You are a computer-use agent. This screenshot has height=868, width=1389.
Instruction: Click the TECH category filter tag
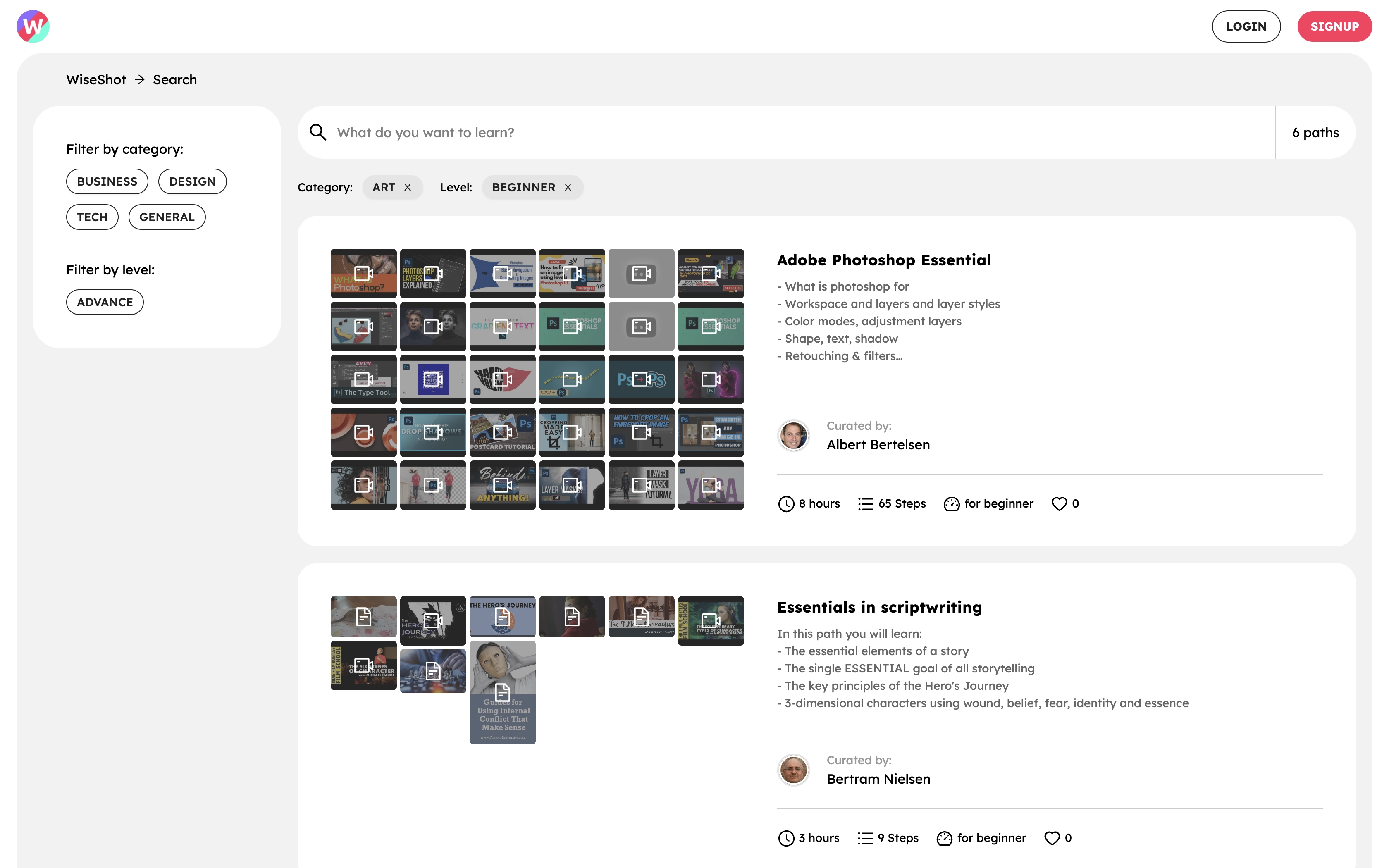(92, 217)
